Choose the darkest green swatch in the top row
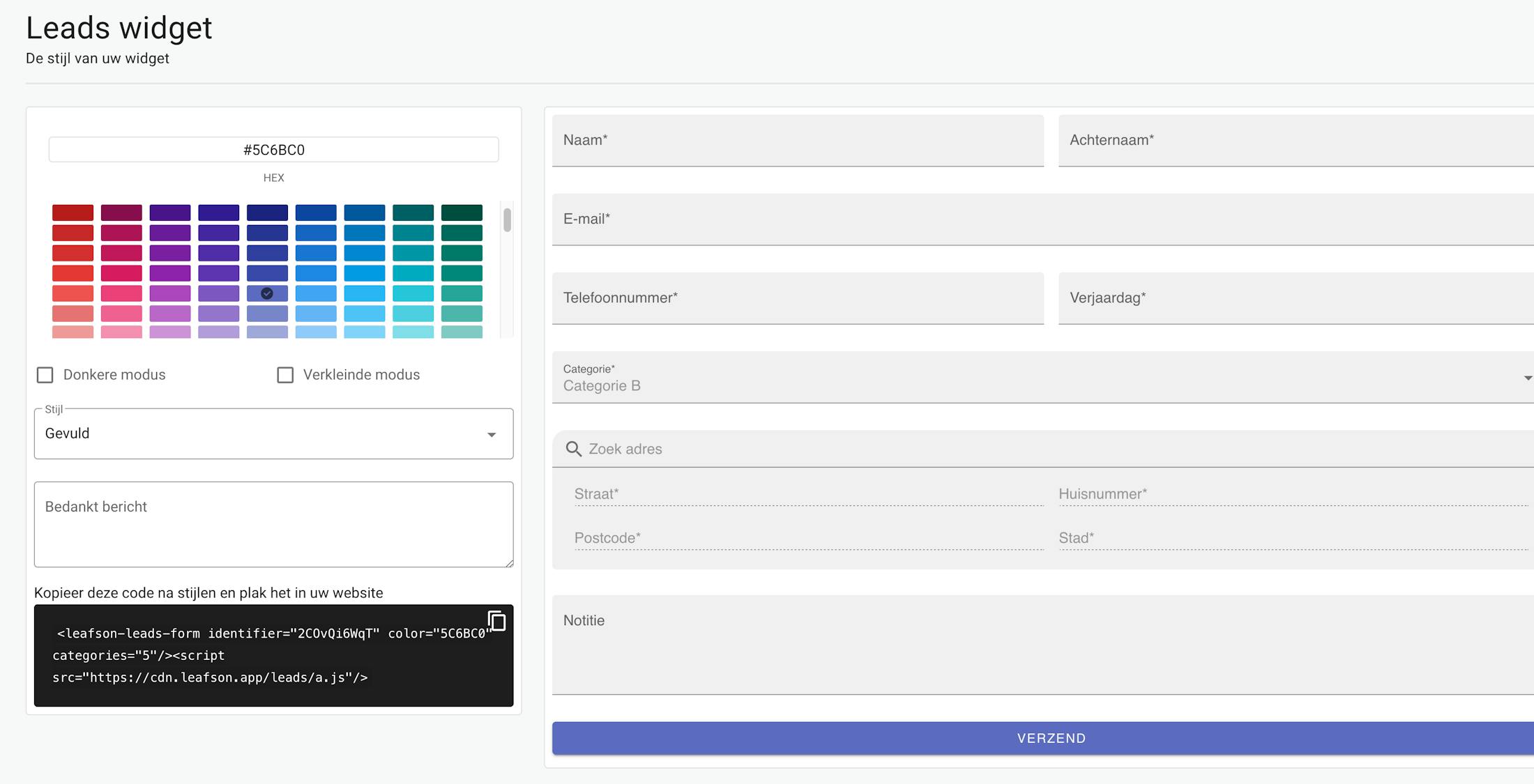 (x=462, y=213)
